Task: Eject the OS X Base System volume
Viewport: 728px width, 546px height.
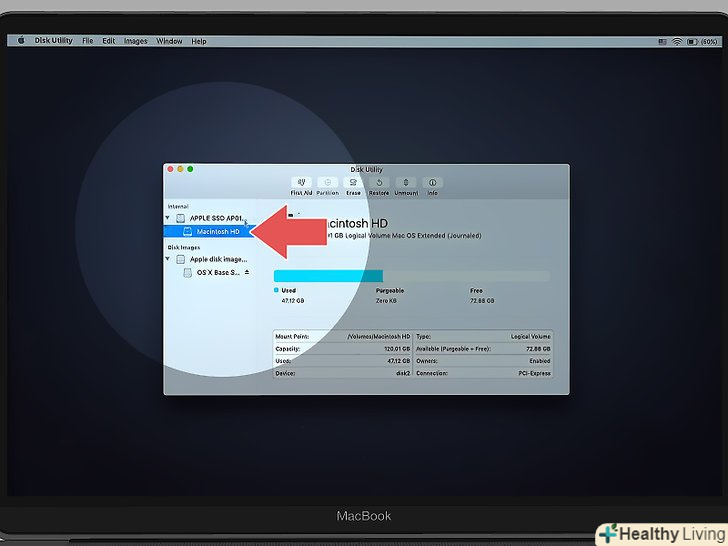Action: tap(247, 272)
